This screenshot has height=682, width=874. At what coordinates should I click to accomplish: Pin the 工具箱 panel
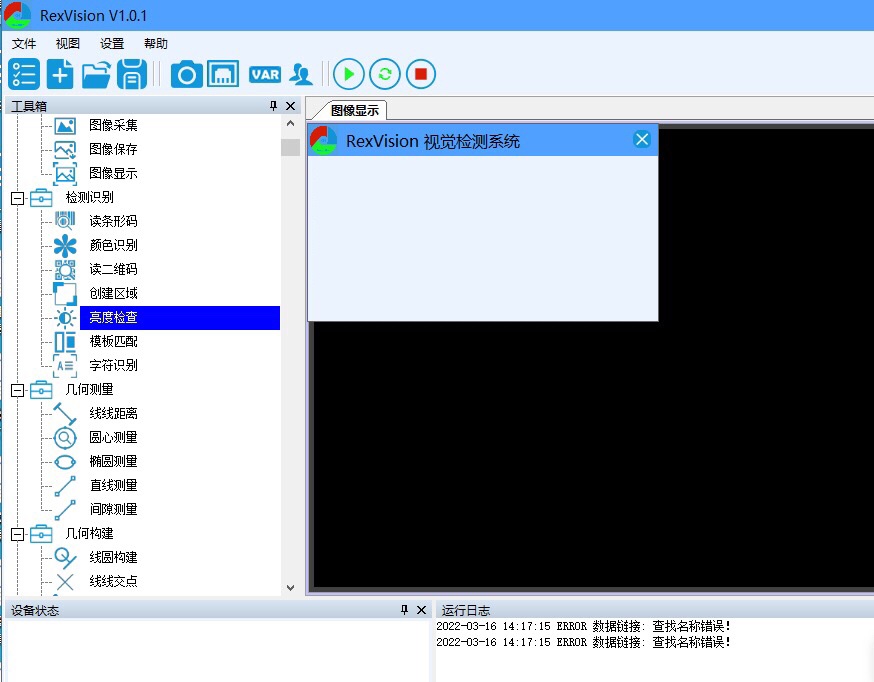[x=273, y=106]
